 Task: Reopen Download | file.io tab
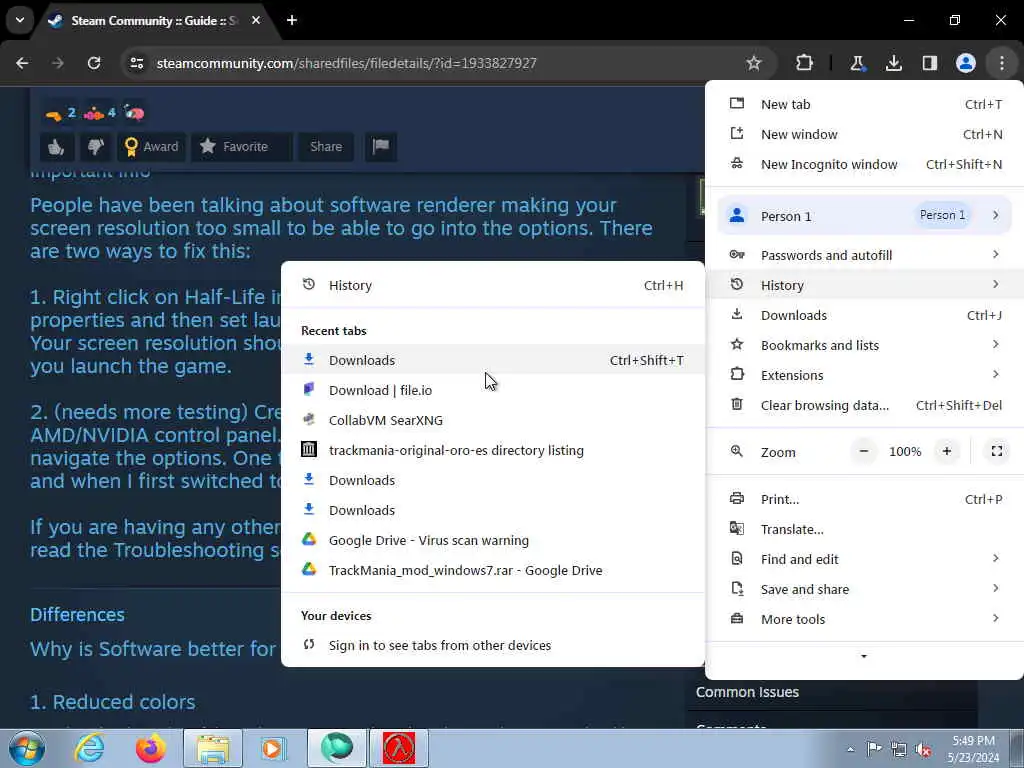coord(493,391)
